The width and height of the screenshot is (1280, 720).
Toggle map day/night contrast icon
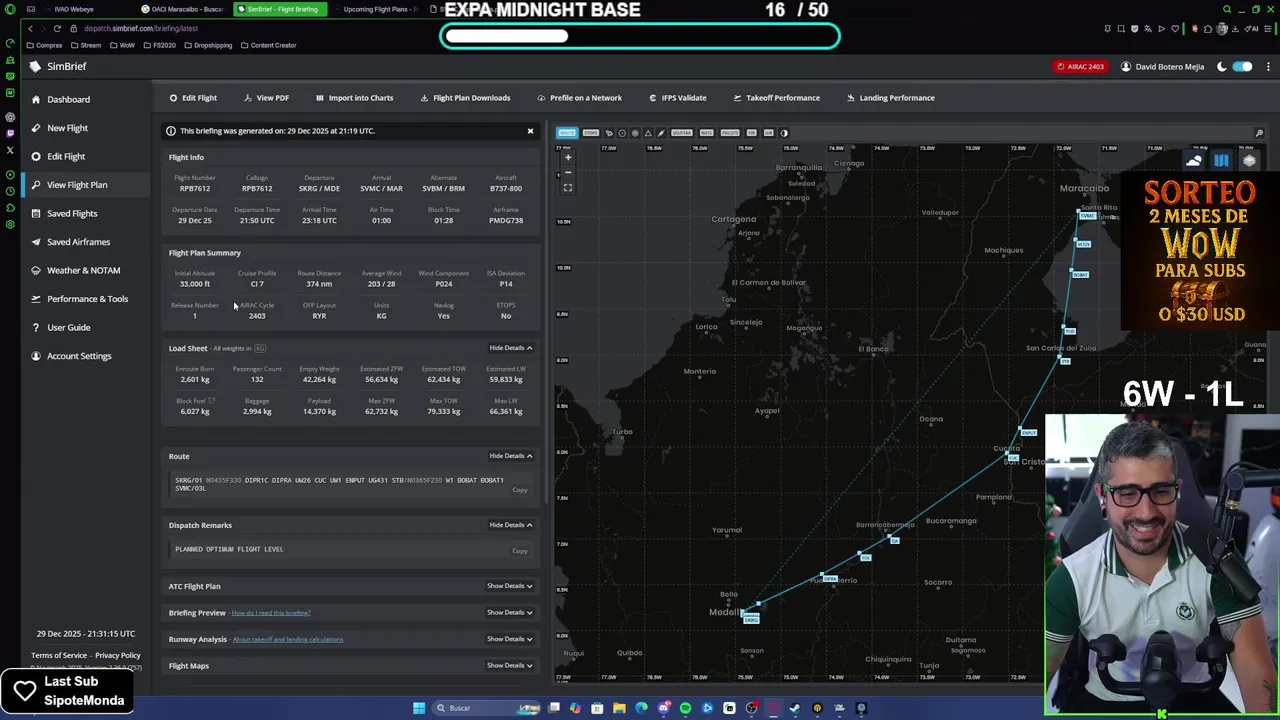coord(784,133)
